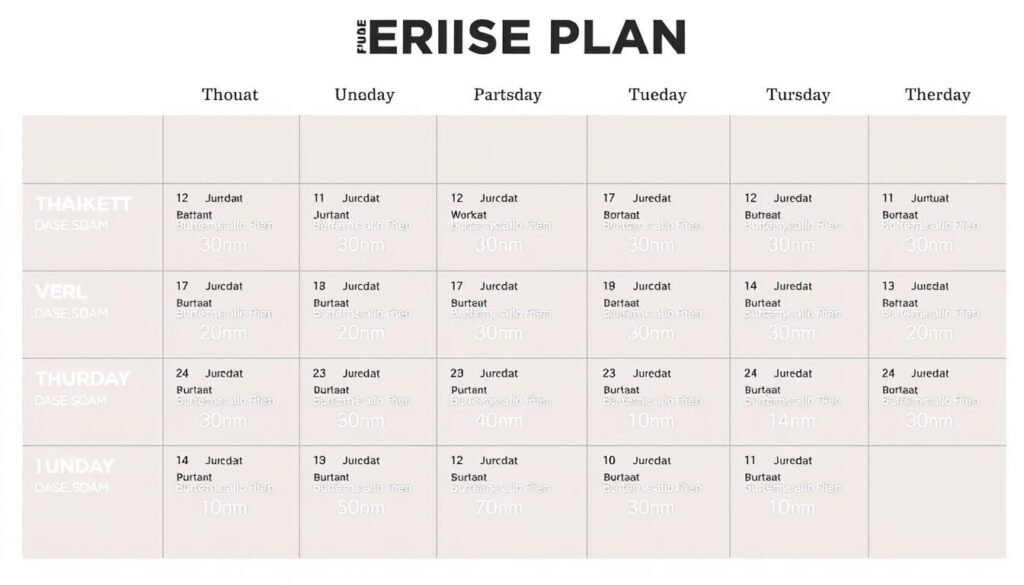
Task: Select the THAIKETT row label
Action: (x=84, y=204)
